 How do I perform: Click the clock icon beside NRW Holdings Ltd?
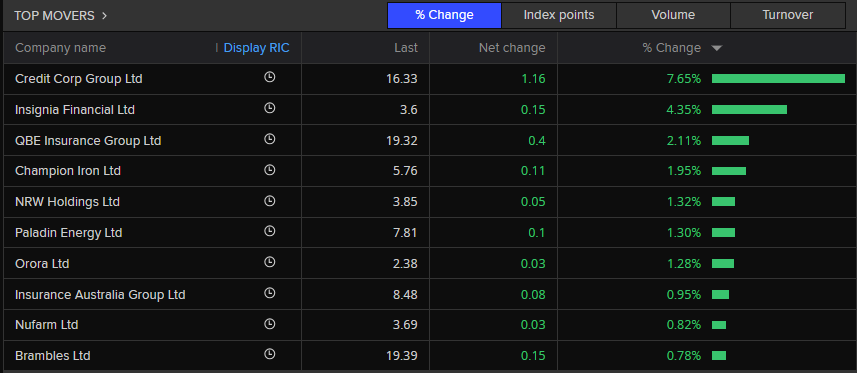pos(269,201)
